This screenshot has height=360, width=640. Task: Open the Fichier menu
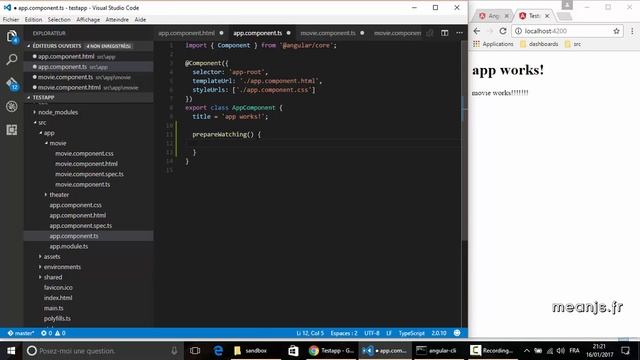click(x=11, y=20)
